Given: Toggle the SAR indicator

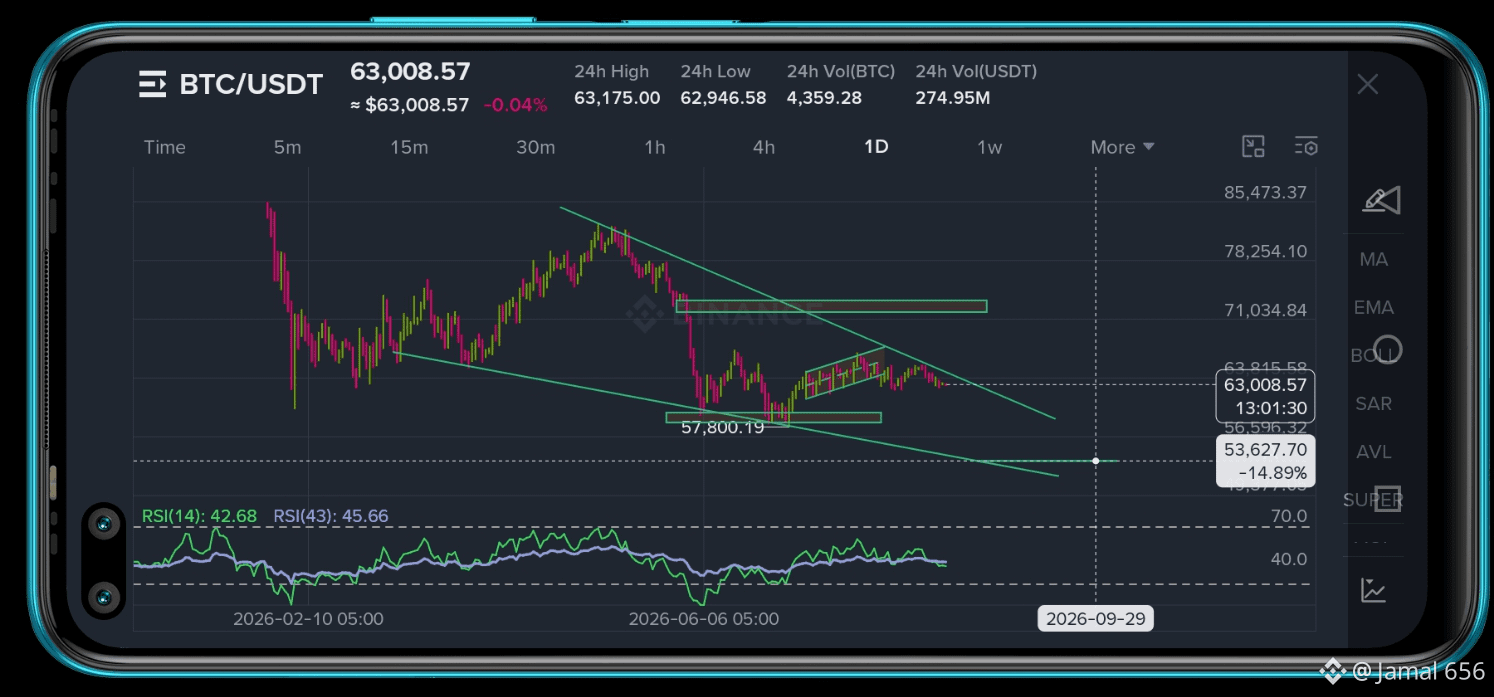Looking at the screenshot, I should click(x=1374, y=403).
